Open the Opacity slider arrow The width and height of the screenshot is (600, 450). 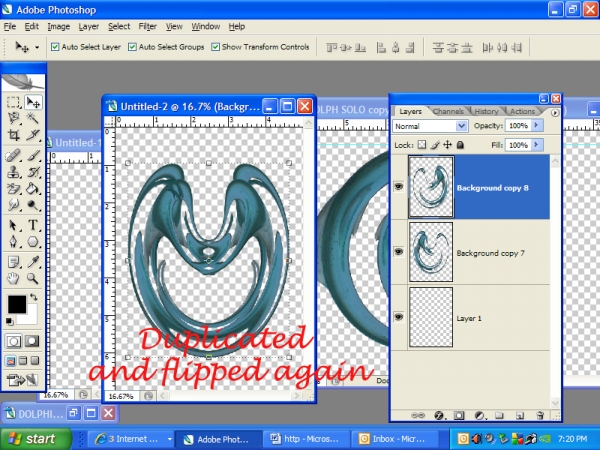tap(537, 125)
